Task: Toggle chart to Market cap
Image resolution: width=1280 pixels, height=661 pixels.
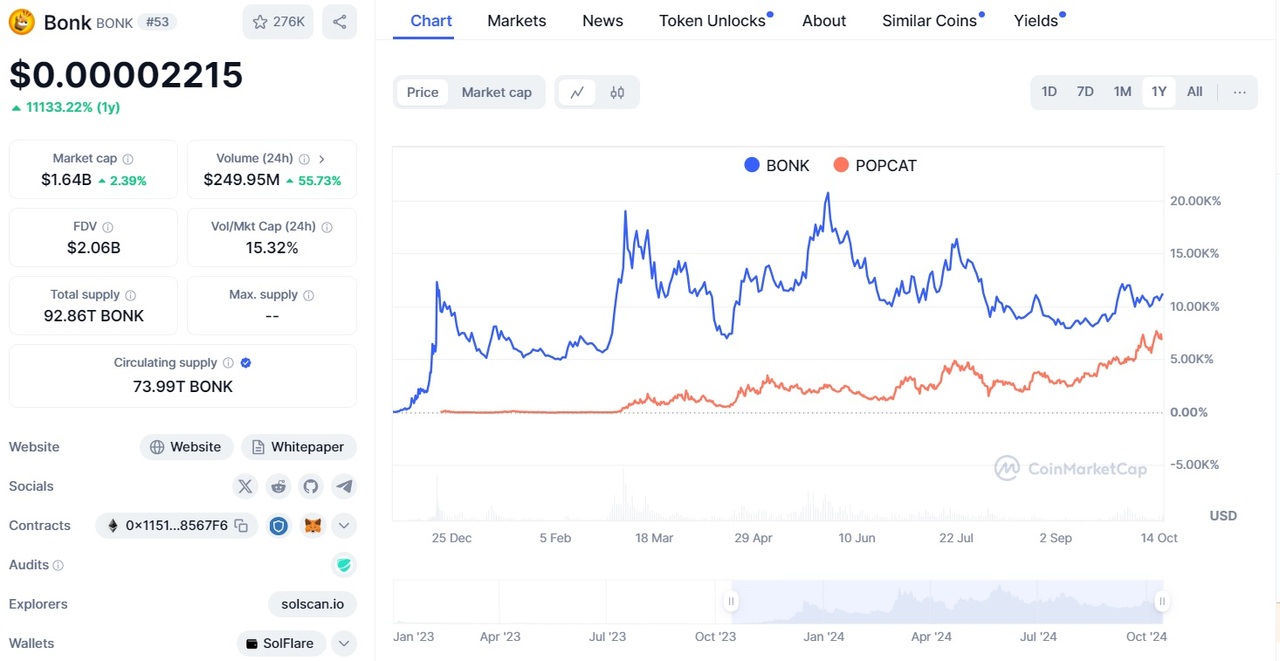Action: pos(496,92)
